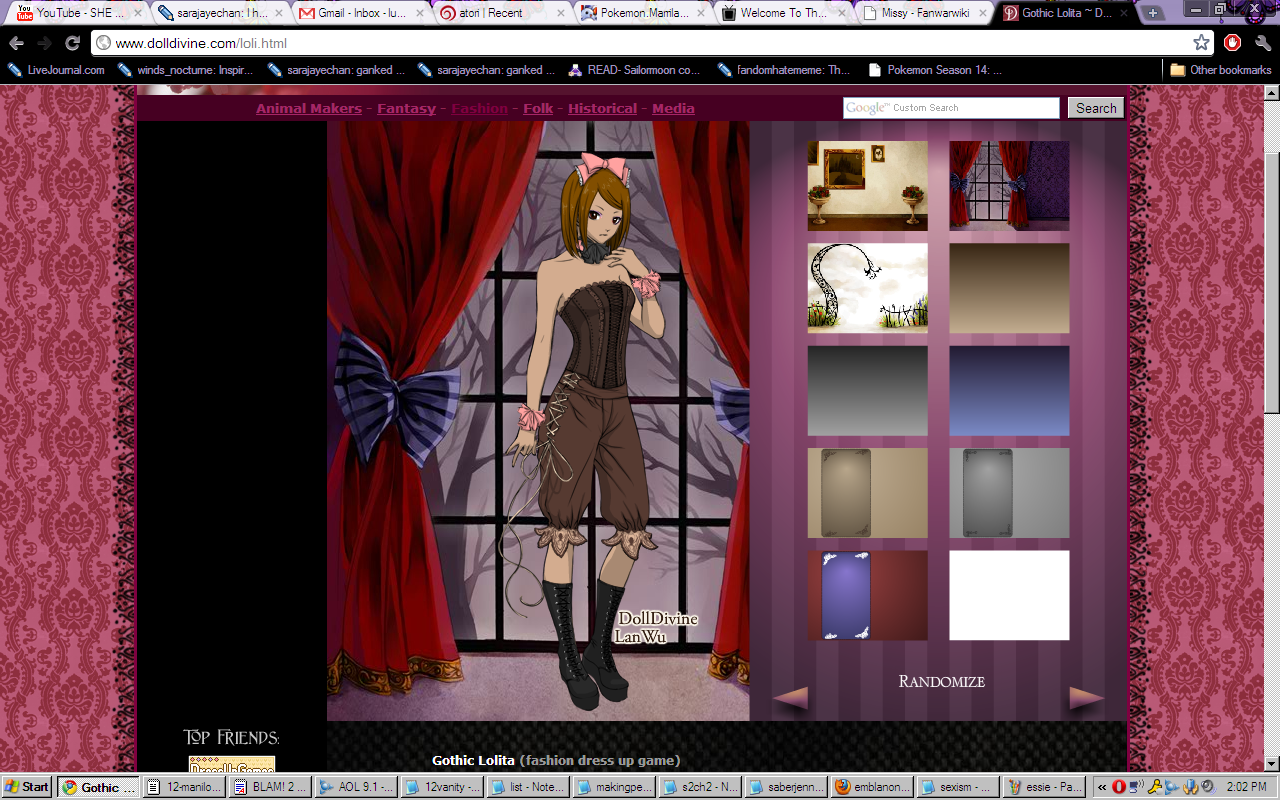Click the left pink arrow below backgrounds
This screenshot has width=1280, height=800.
790,698
